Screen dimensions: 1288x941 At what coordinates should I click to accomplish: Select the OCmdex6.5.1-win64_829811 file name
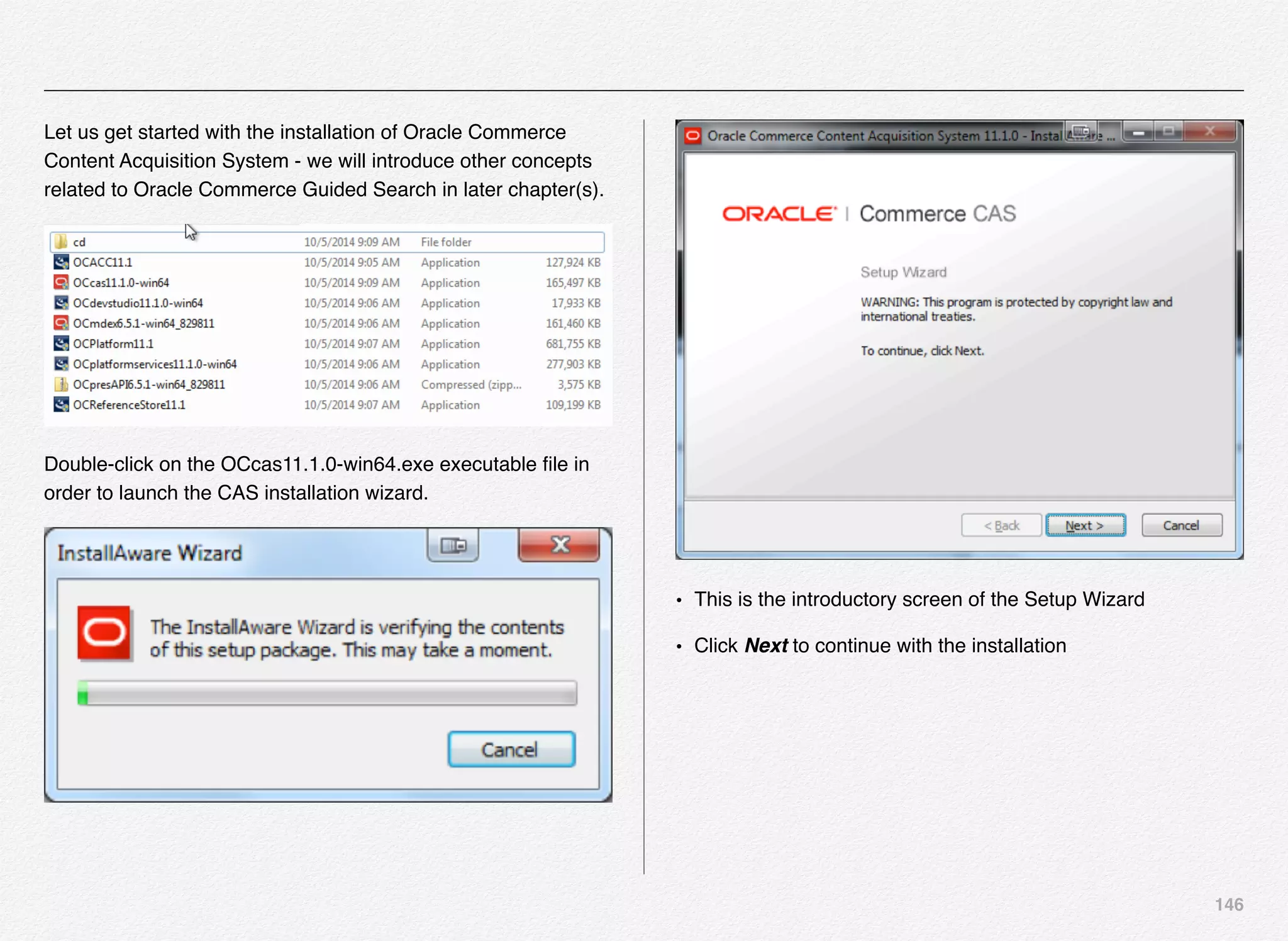pyautogui.click(x=143, y=323)
